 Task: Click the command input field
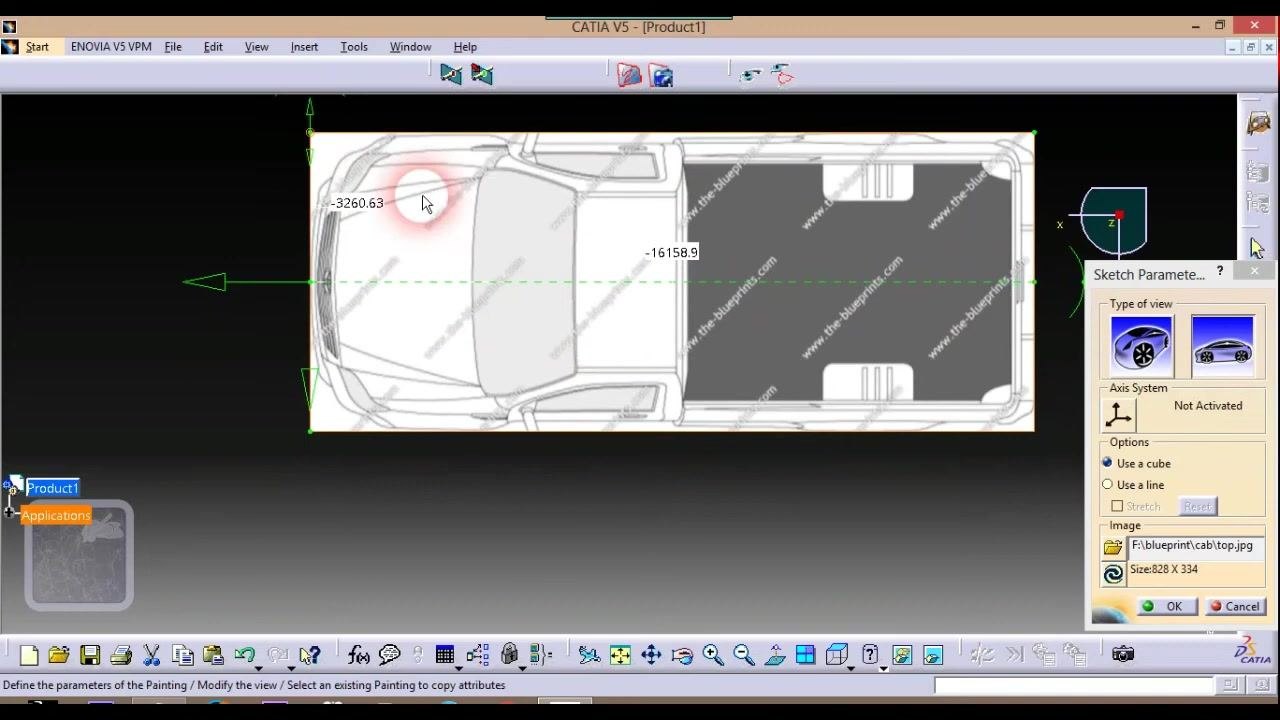tap(1075, 685)
